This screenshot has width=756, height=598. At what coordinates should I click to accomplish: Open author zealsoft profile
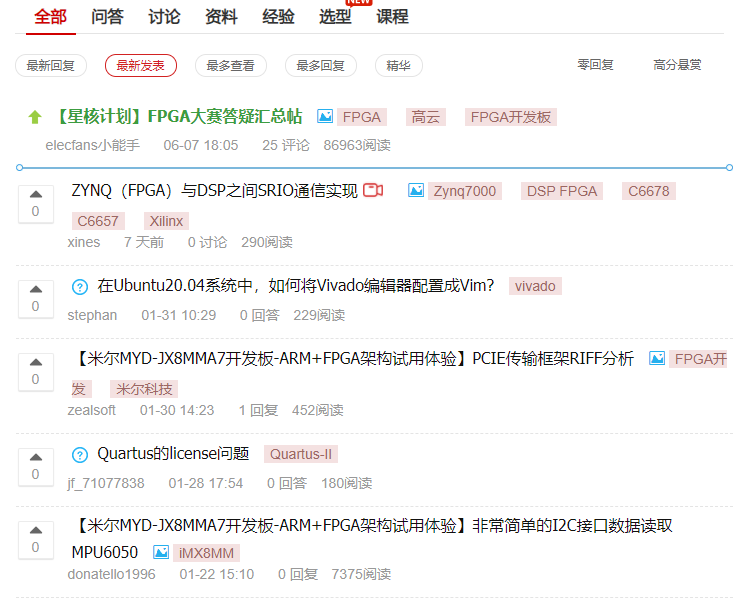pos(92,410)
